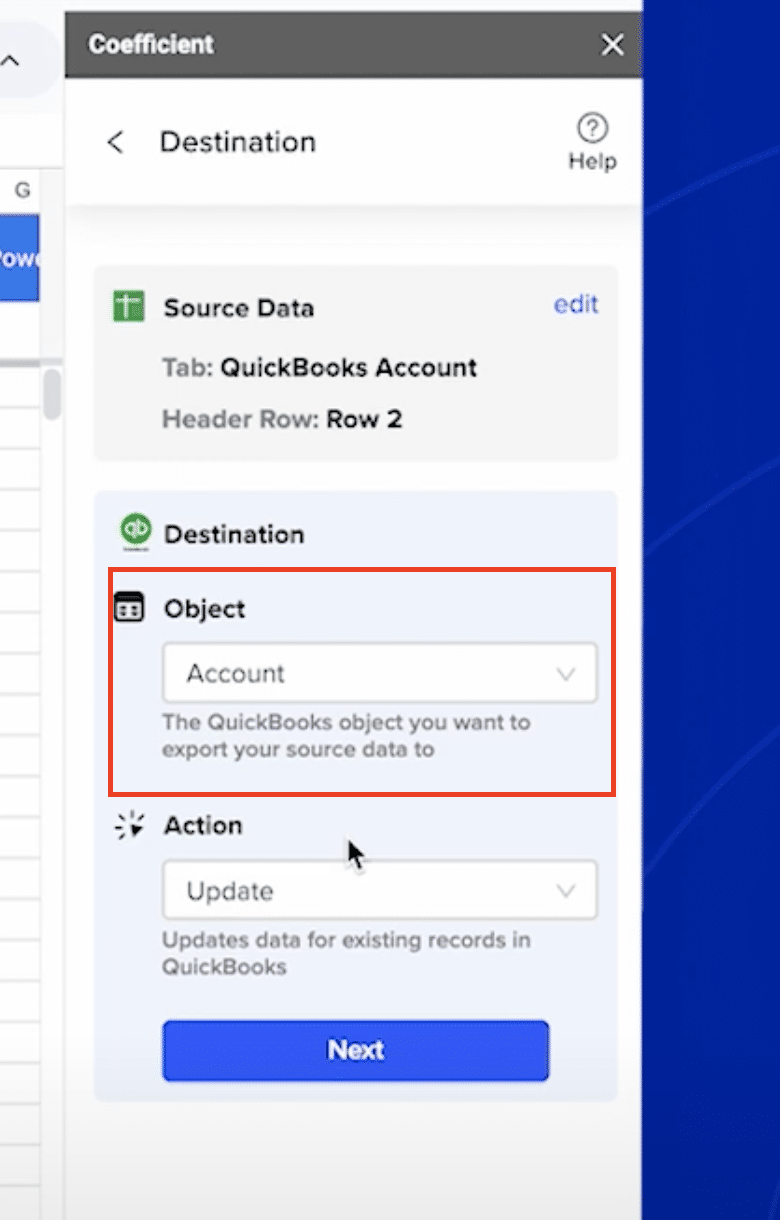Click the edit link in Source Data

click(x=576, y=304)
